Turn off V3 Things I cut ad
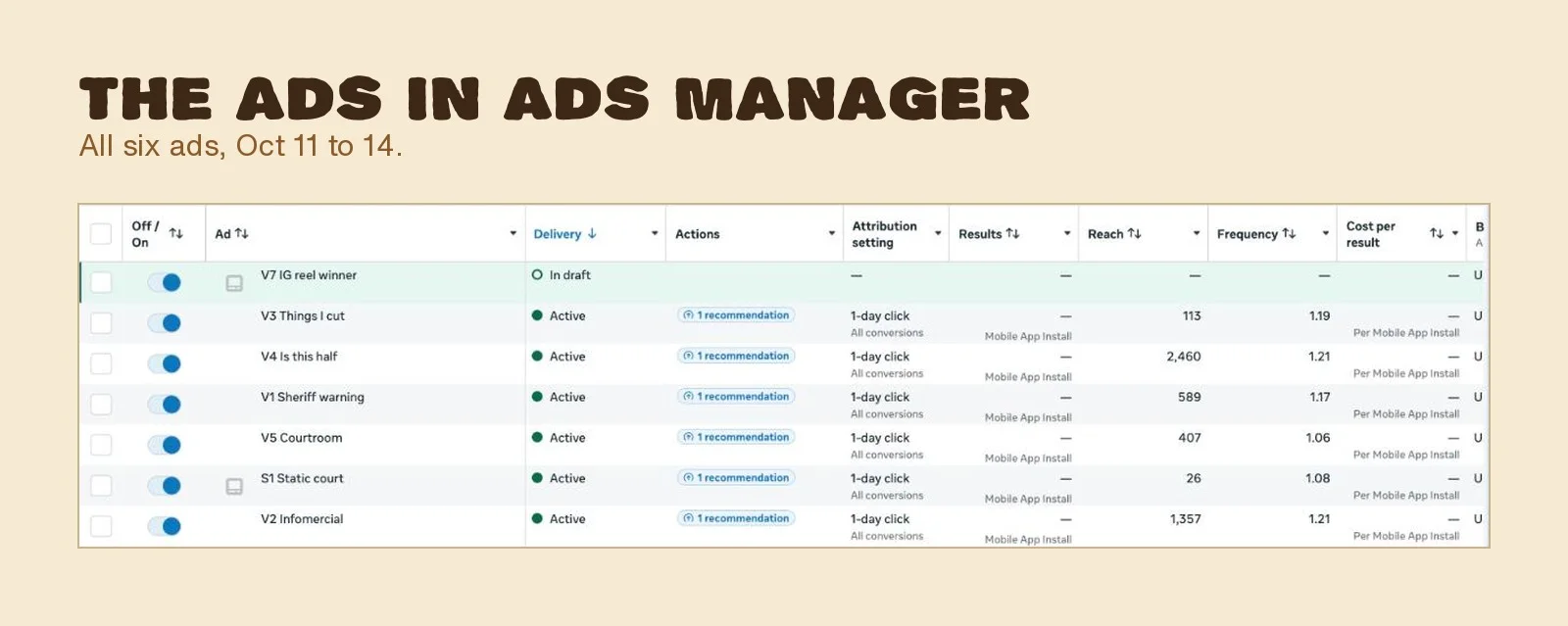Screen dimensions: 1568x626 [165, 322]
